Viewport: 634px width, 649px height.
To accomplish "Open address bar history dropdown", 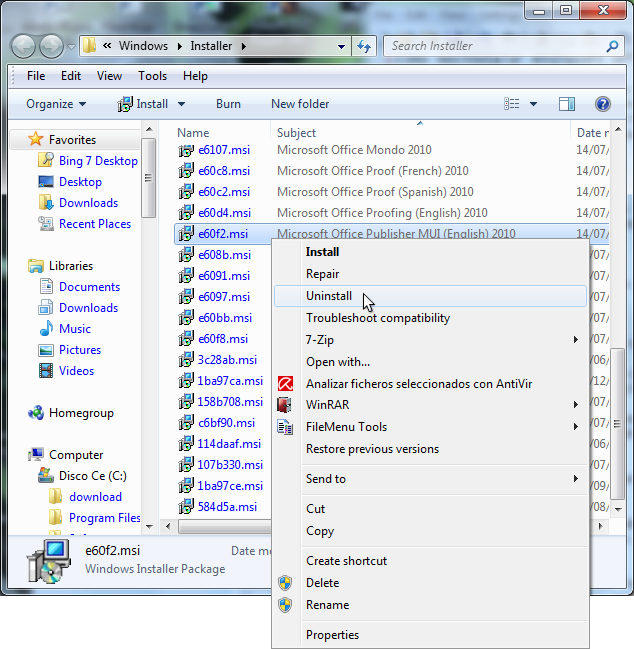I will tap(341, 46).
